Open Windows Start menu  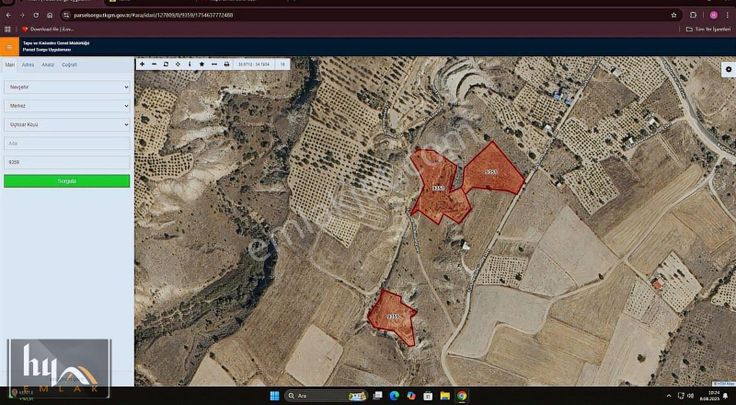point(275,396)
